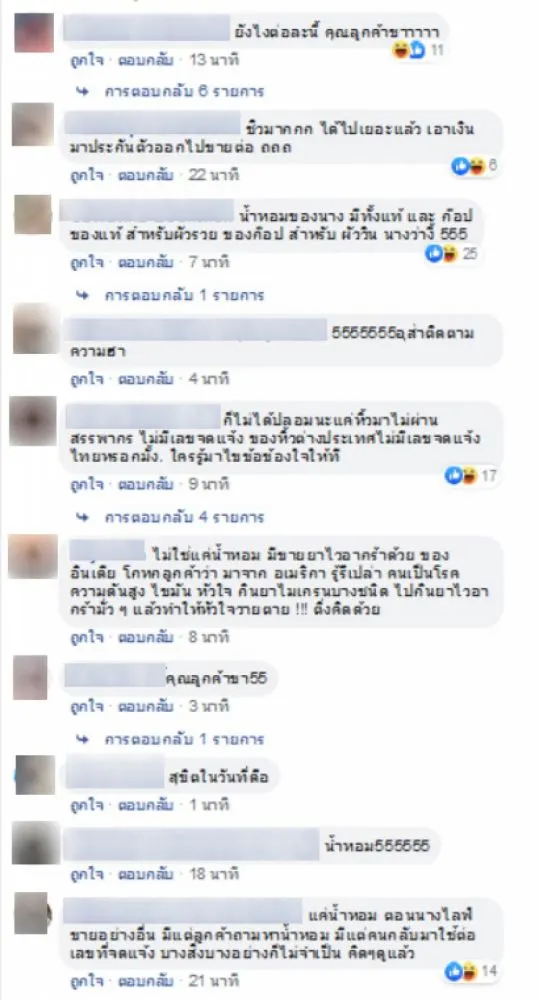Open reactions with count 14 on last comment
The width and height of the screenshot is (539, 1000).
[x=471, y=971]
